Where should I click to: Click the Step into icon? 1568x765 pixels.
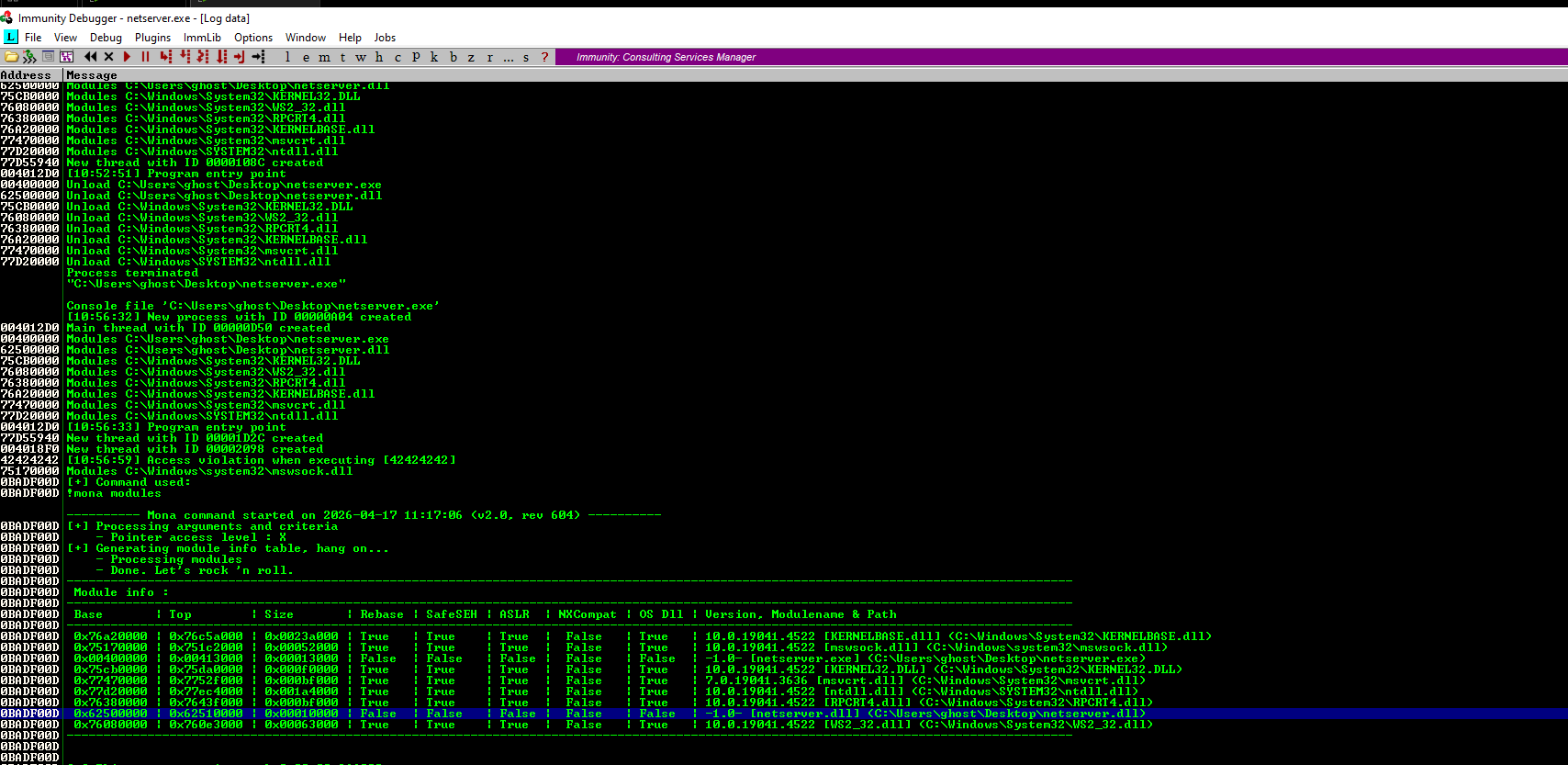166,57
